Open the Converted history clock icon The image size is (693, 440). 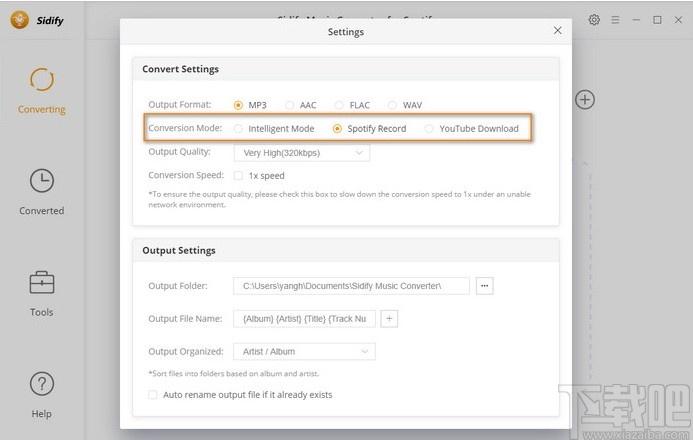(x=42, y=181)
